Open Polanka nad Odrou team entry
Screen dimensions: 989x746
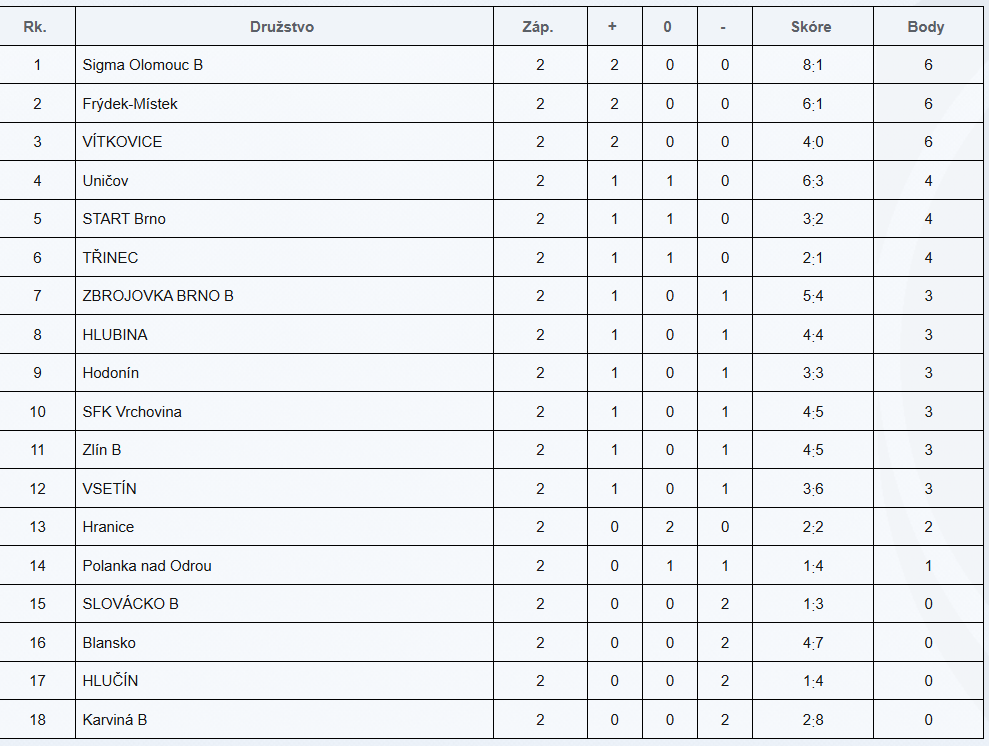[147, 566]
